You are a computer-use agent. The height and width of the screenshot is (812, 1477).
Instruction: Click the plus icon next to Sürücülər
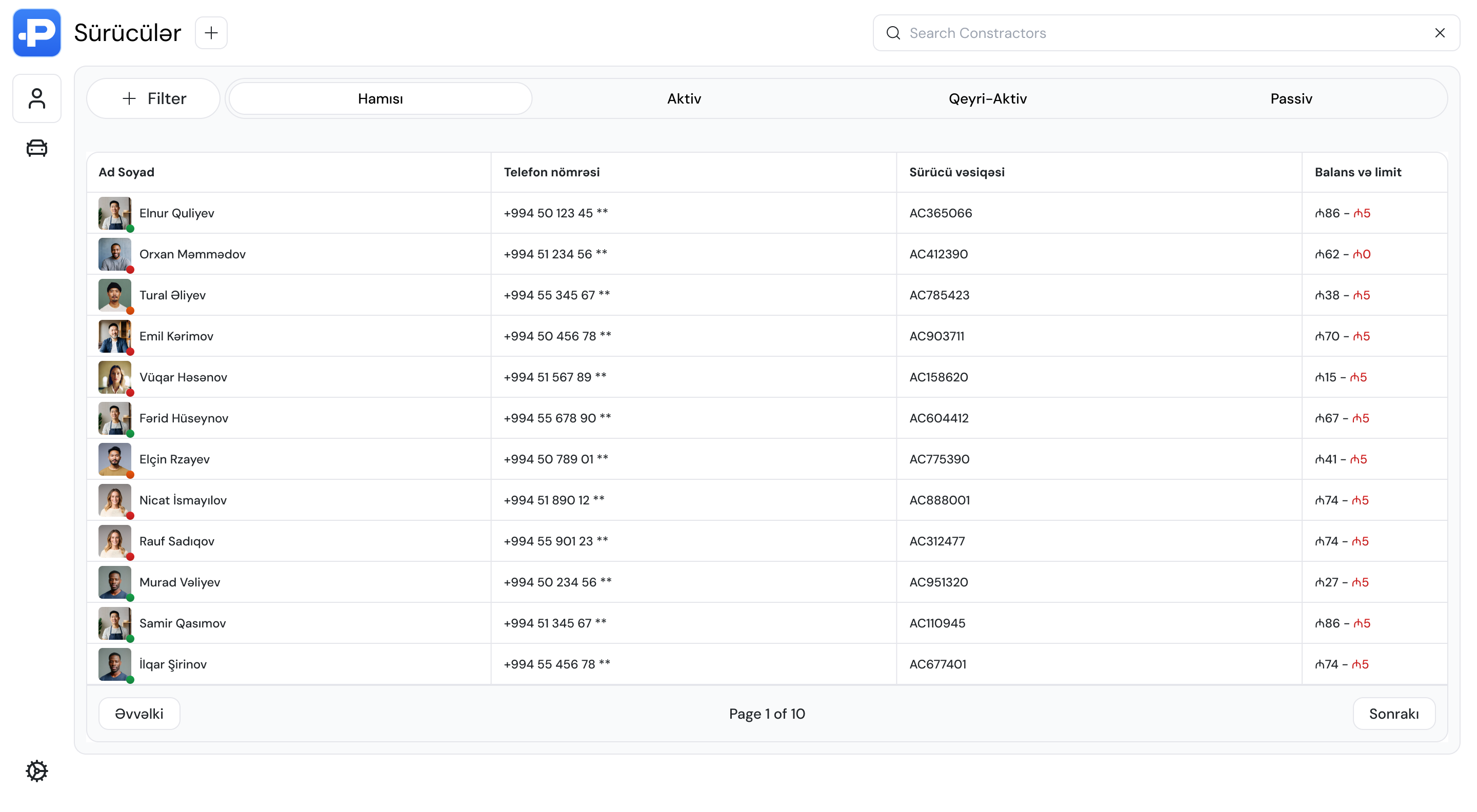pos(211,33)
